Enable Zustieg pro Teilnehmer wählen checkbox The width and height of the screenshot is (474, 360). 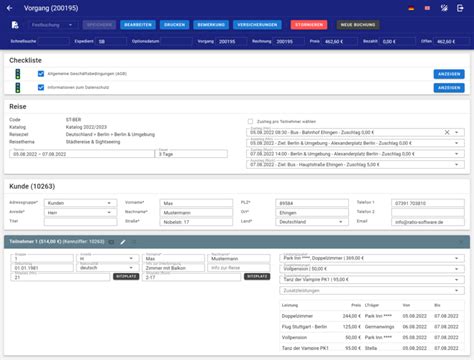click(x=250, y=122)
